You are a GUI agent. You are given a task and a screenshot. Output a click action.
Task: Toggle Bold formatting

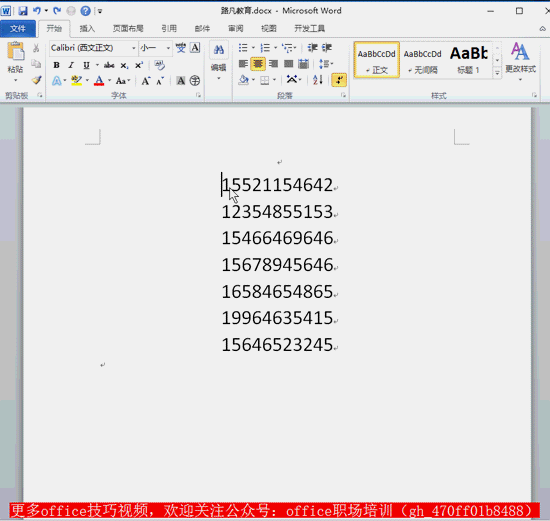click(56, 65)
